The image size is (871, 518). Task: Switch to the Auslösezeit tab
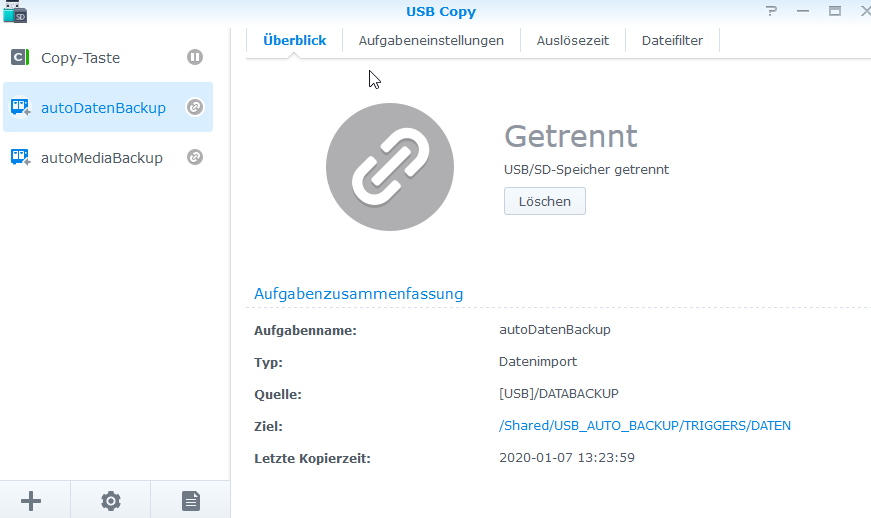[x=572, y=41]
